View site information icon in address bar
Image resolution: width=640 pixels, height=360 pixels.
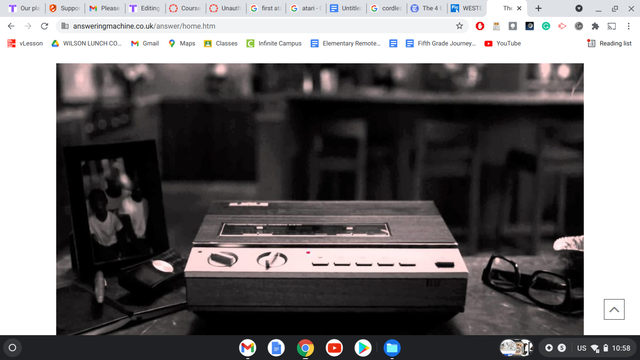click(x=64, y=26)
